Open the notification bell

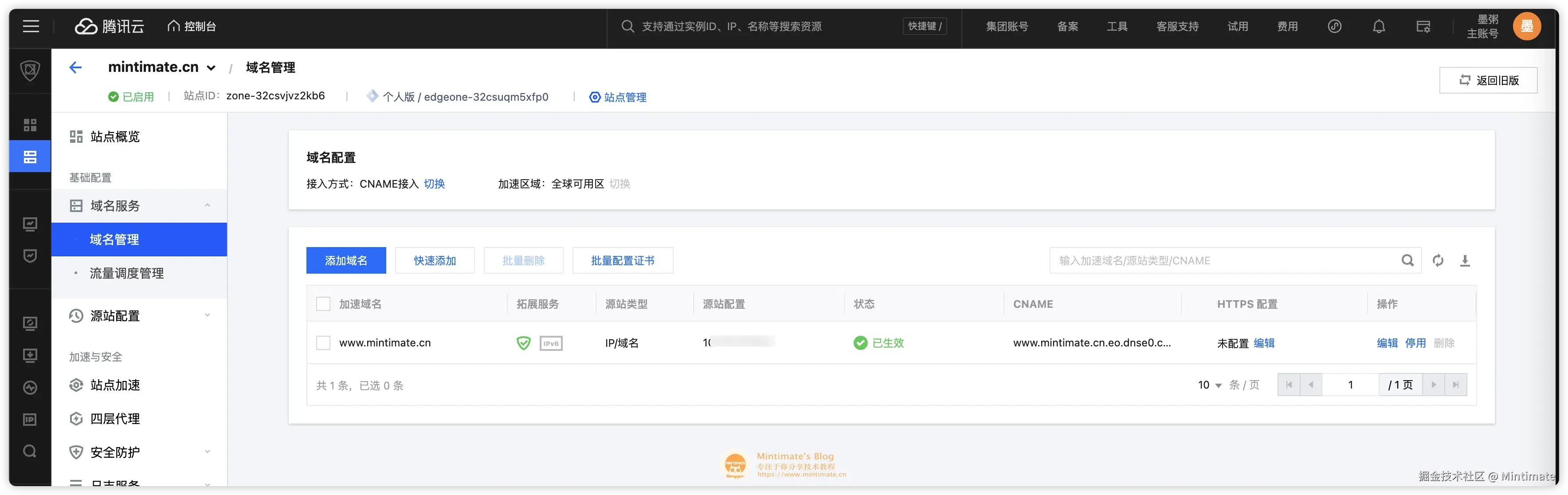coord(1379,26)
